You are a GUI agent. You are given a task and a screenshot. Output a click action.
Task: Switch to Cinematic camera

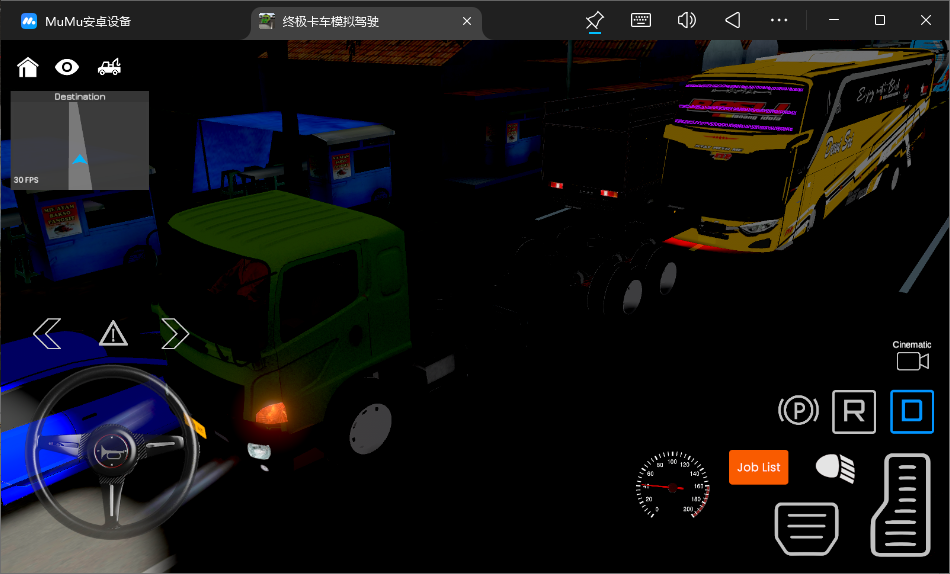click(912, 360)
